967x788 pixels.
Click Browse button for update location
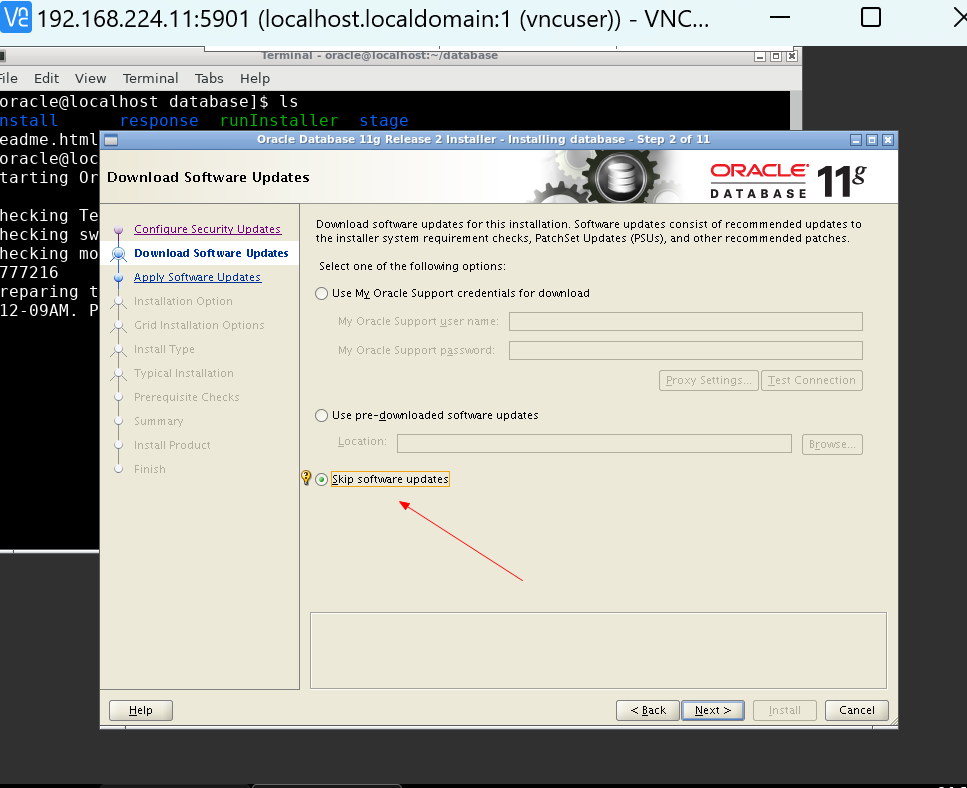832,445
